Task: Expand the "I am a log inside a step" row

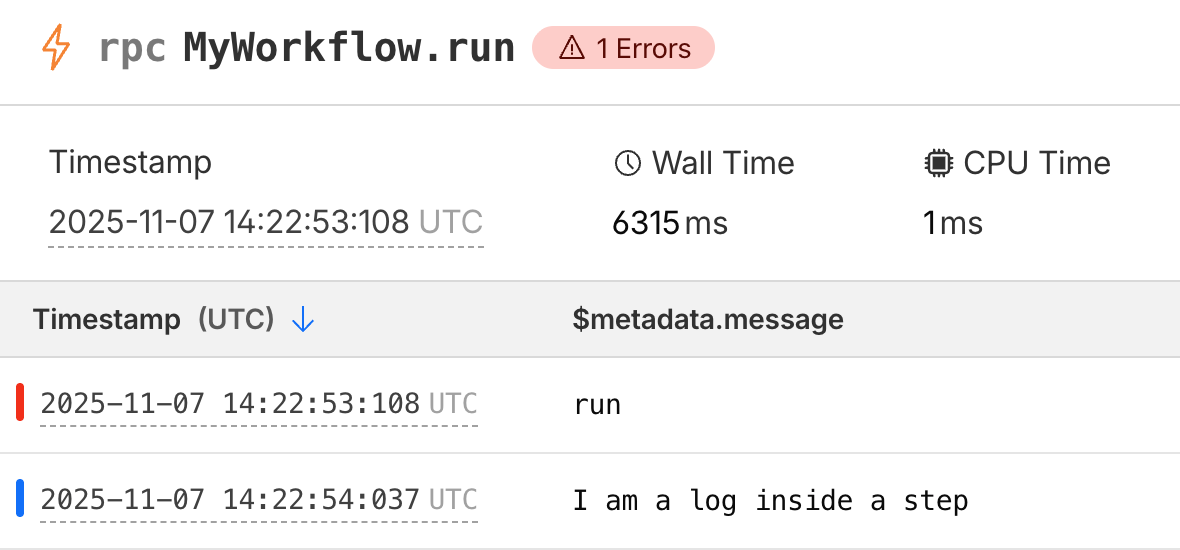Action: coord(770,500)
